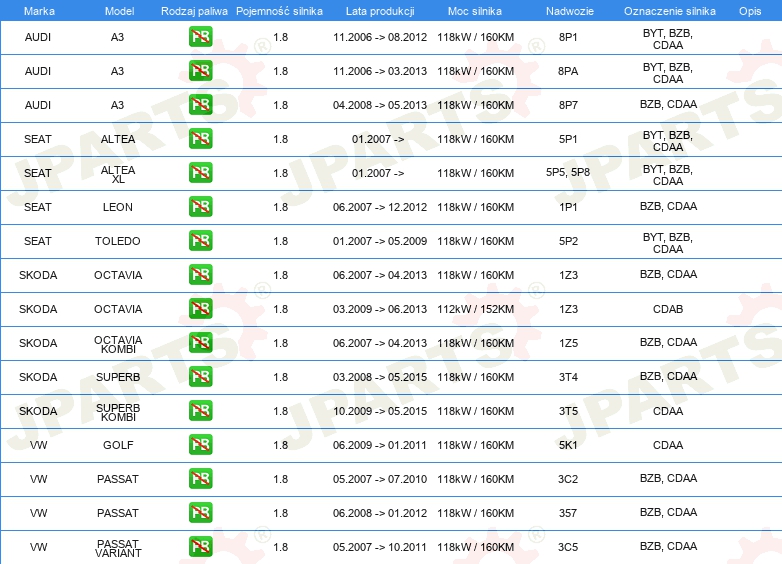
Task: Select the 8P1 body code cell
Action: point(568,37)
